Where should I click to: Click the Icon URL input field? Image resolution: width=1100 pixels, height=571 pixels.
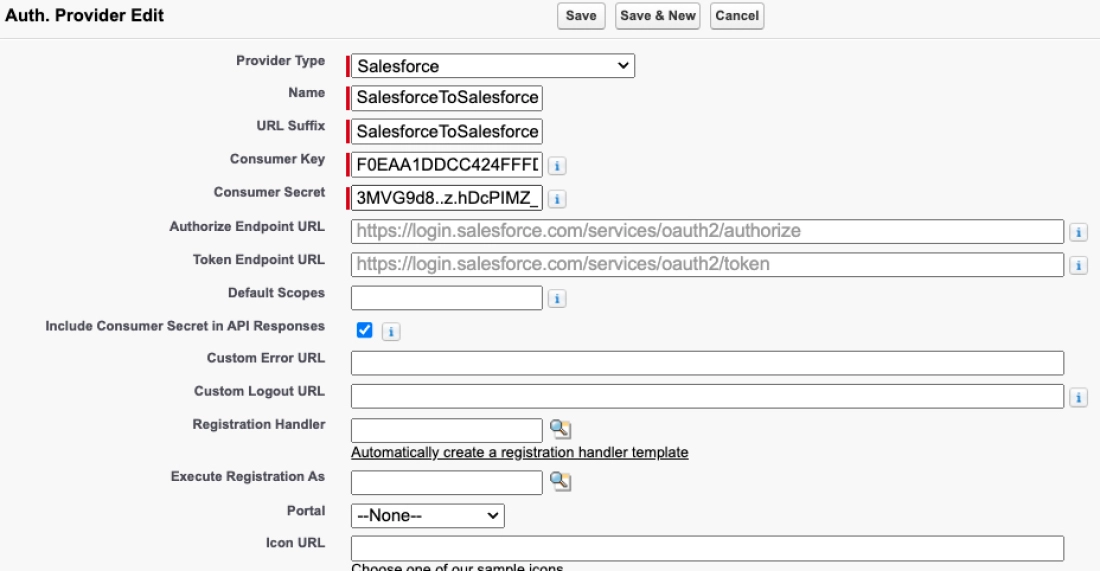point(707,549)
